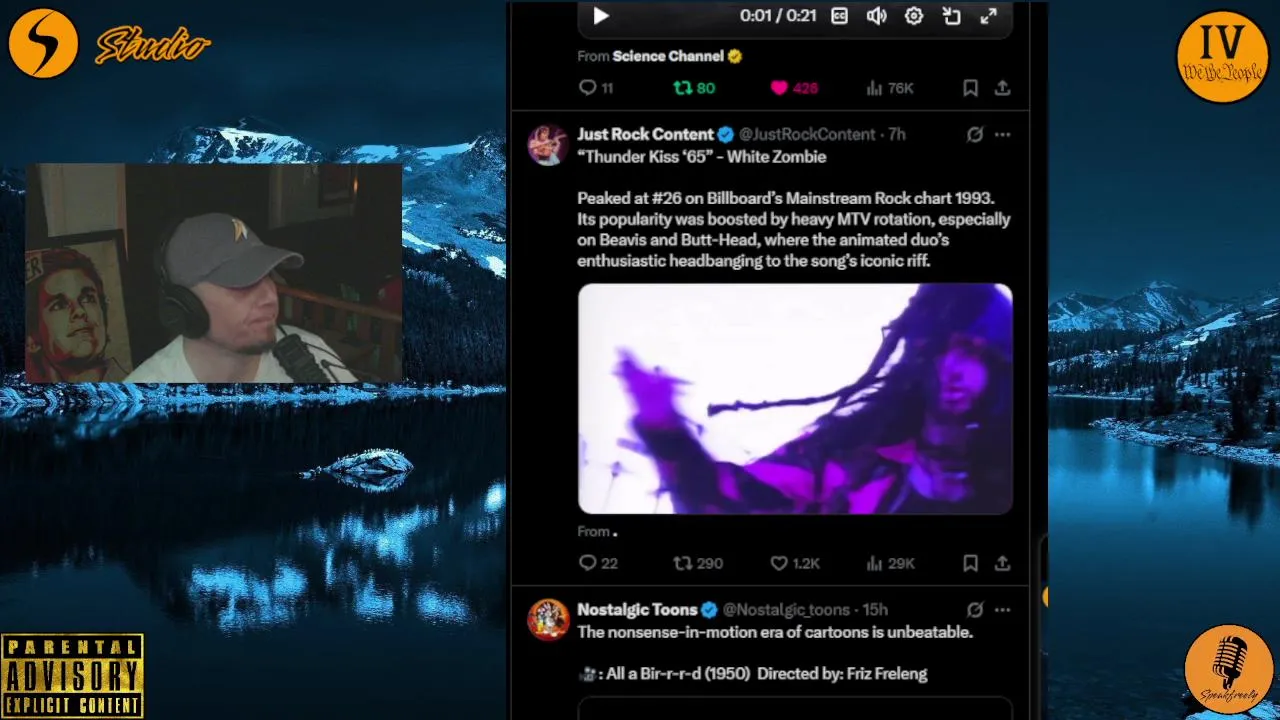Image resolution: width=1280 pixels, height=720 pixels.
Task: Bookmark the Science Channel post
Action: point(970,88)
